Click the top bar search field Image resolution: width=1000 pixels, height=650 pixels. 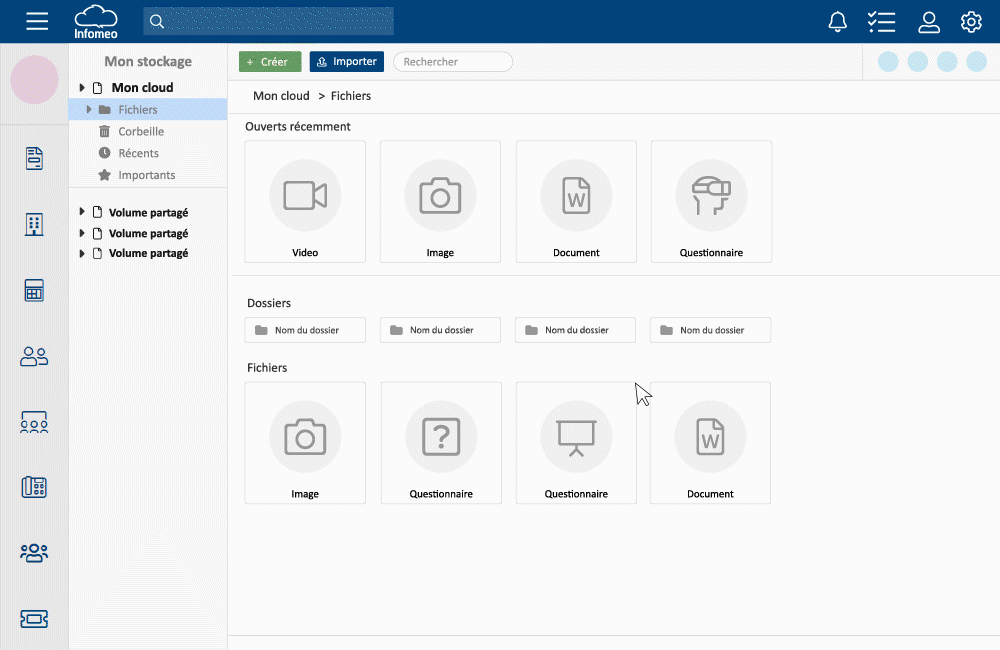(268, 21)
